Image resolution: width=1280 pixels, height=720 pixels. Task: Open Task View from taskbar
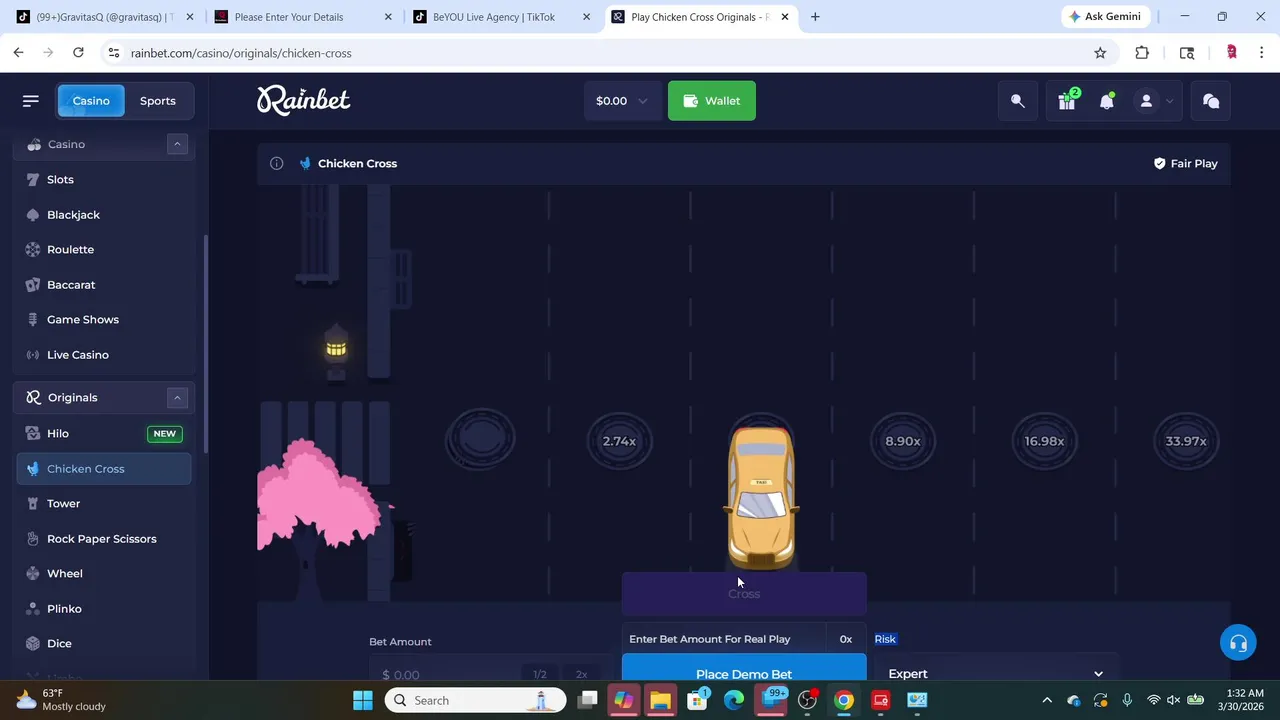pyautogui.click(x=587, y=700)
